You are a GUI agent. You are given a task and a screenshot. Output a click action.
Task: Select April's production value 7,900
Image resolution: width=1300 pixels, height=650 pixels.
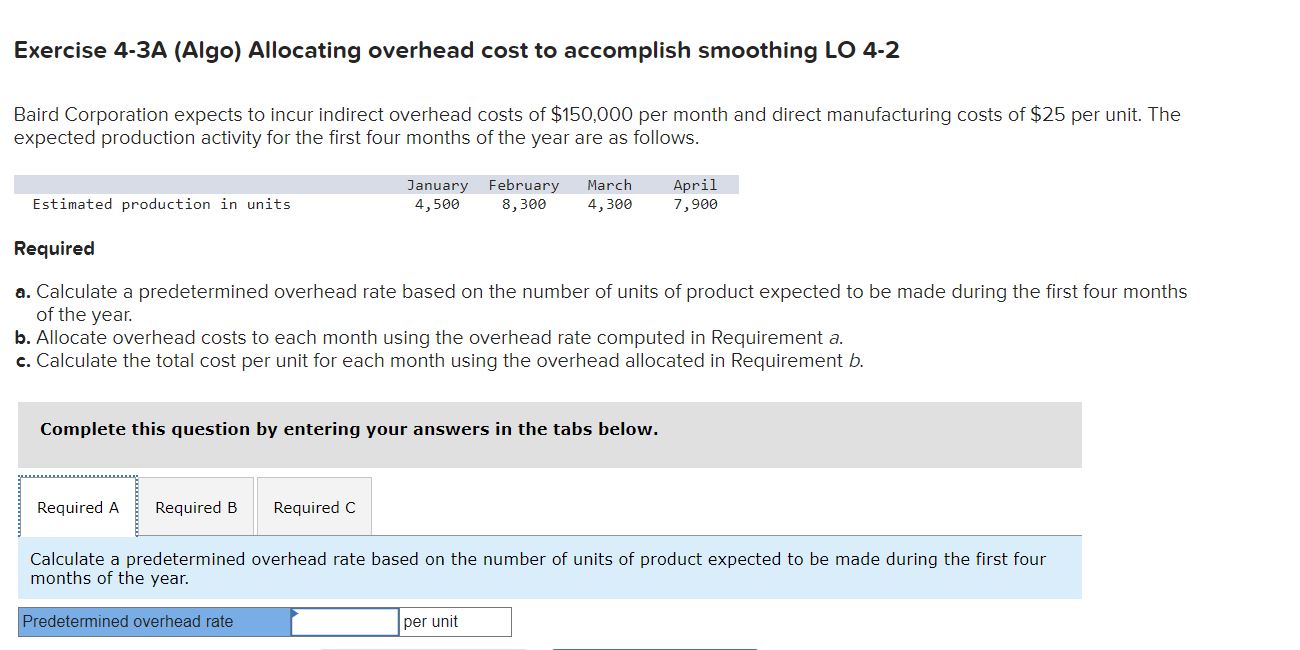pos(695,203)
